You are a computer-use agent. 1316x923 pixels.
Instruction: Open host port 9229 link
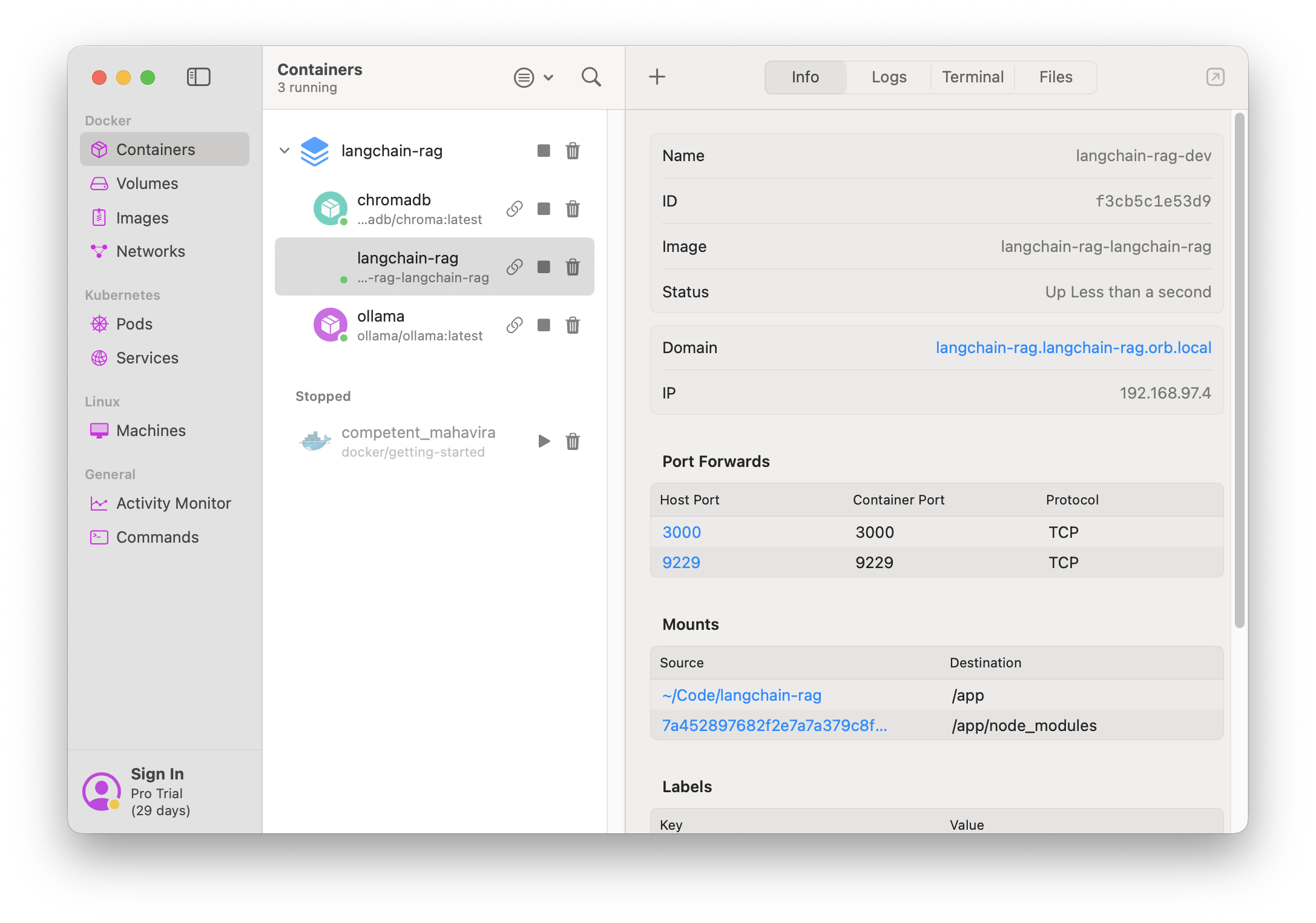coord(681,563)
